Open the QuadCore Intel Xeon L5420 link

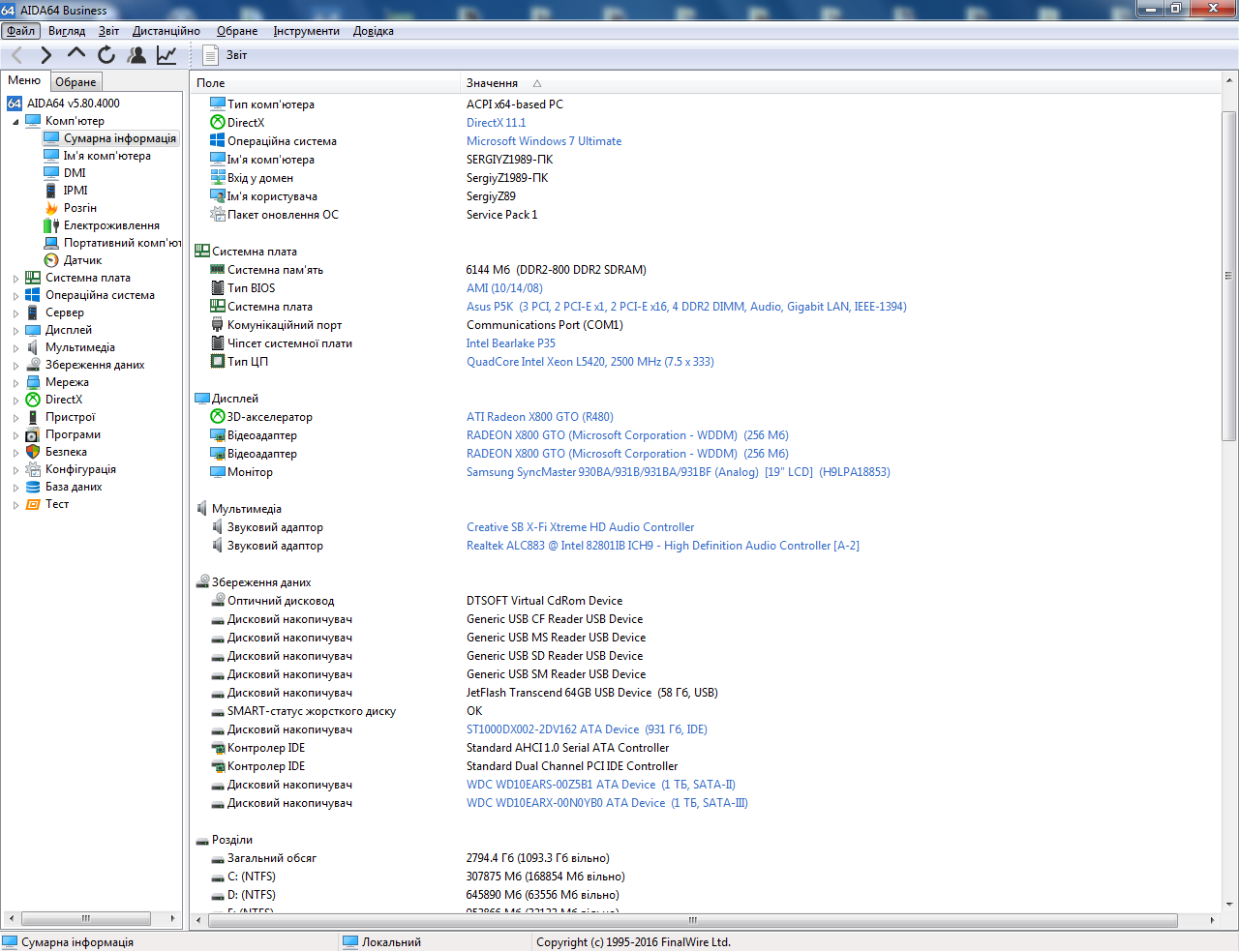pos(590,362)
